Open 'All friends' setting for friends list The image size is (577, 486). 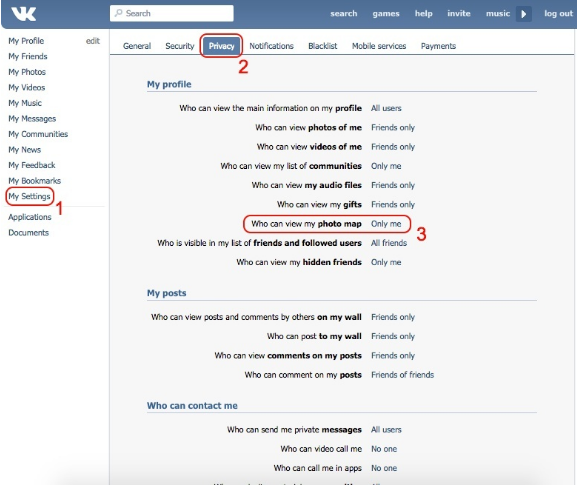click(389, 243)
